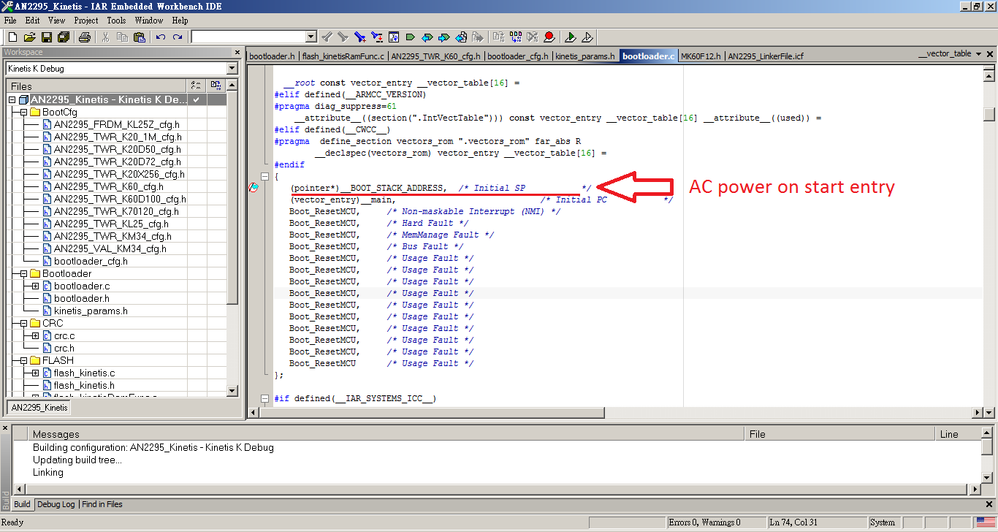Click the Compile toolbar icon
The image size is (998, 532).
499,38
